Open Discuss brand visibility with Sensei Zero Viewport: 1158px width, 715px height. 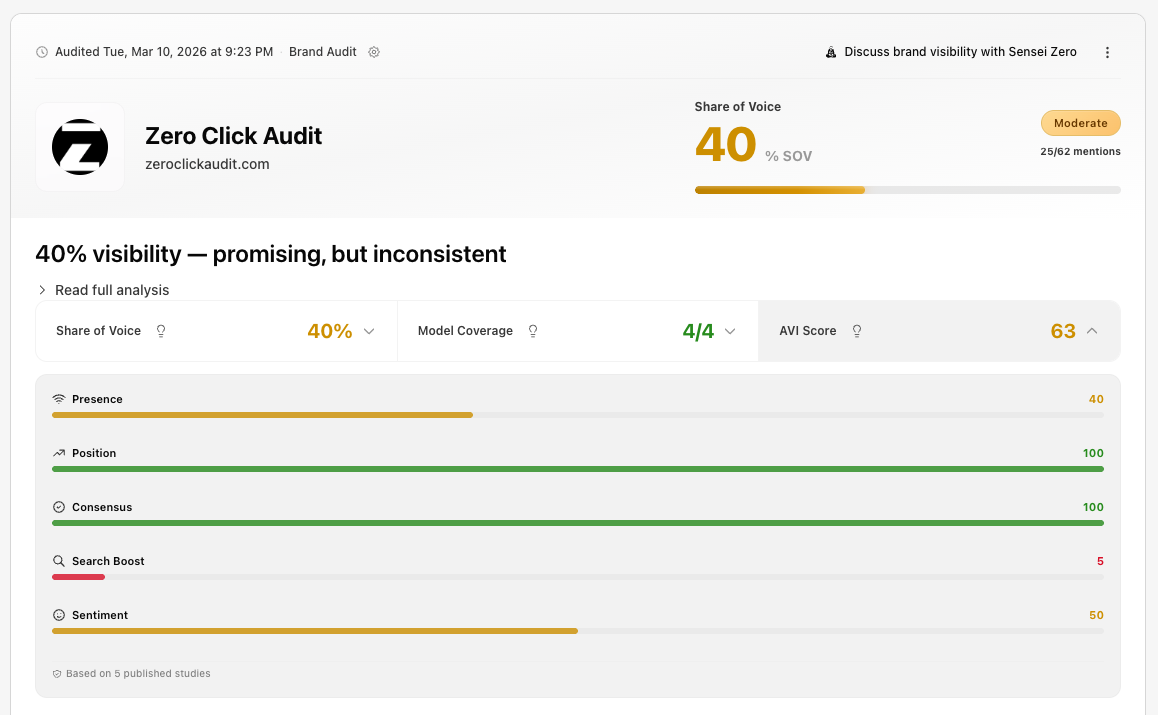[x=950, y=52]
